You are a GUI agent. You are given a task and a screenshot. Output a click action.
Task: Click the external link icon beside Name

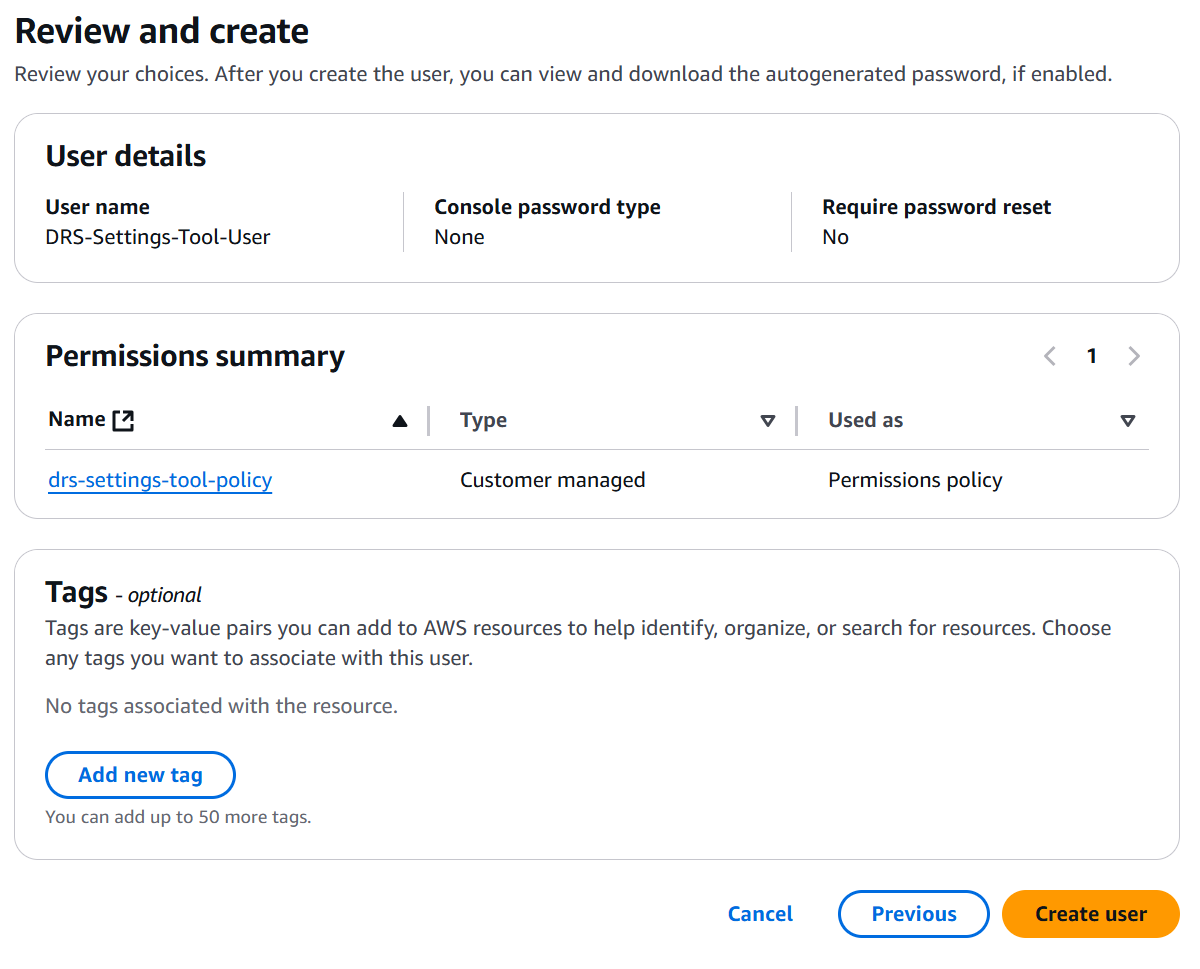[123, 421]
